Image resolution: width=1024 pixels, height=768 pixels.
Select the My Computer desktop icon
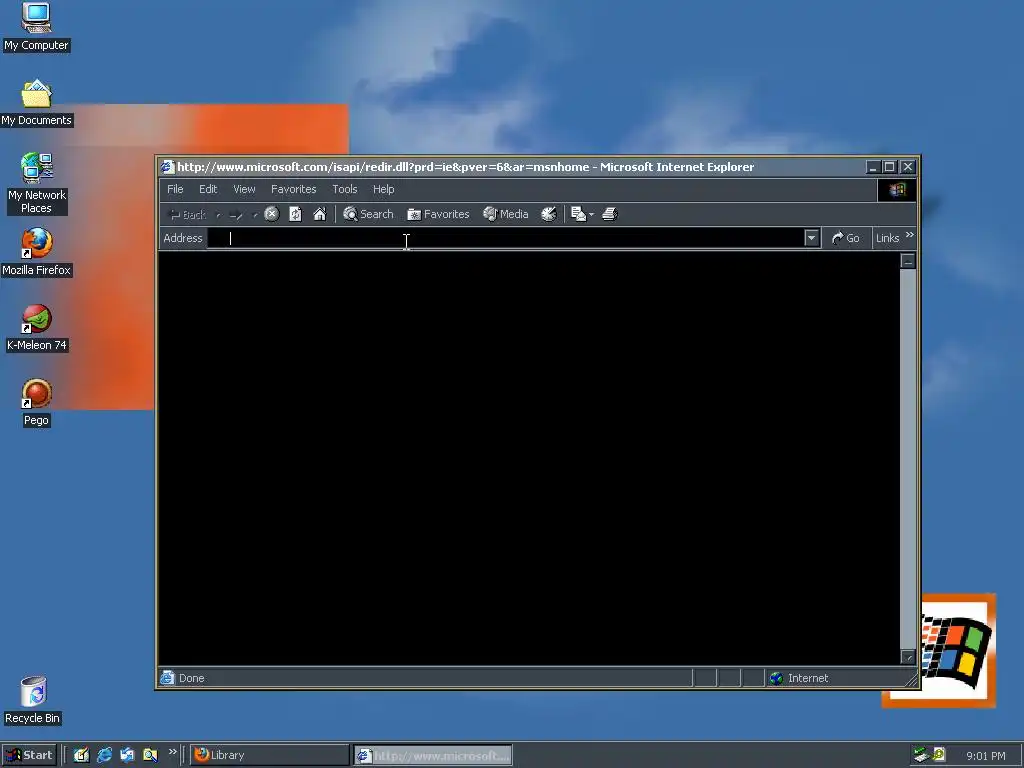click(36, 27)
